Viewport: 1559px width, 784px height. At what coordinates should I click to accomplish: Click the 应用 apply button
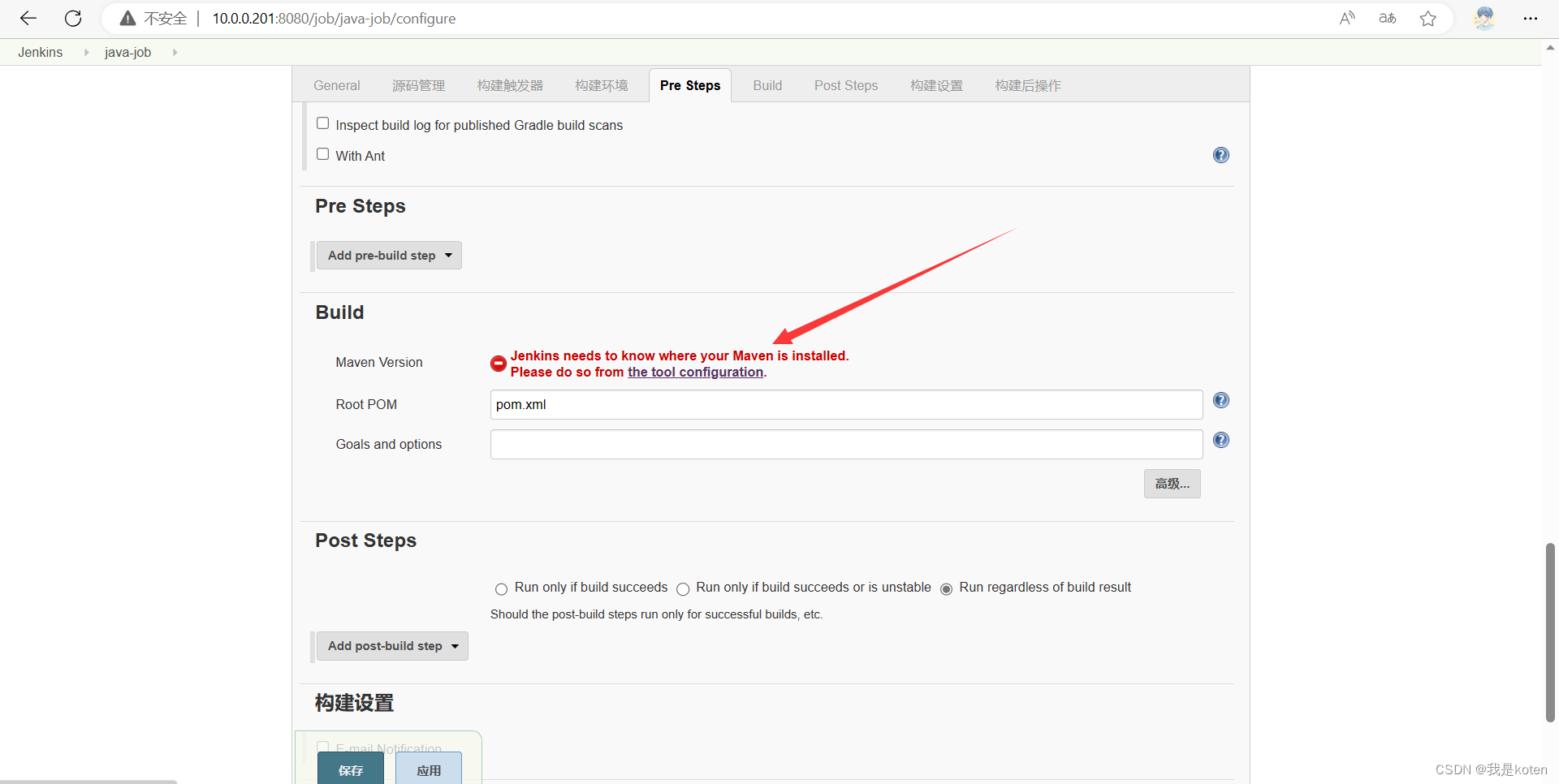point(429,769)
